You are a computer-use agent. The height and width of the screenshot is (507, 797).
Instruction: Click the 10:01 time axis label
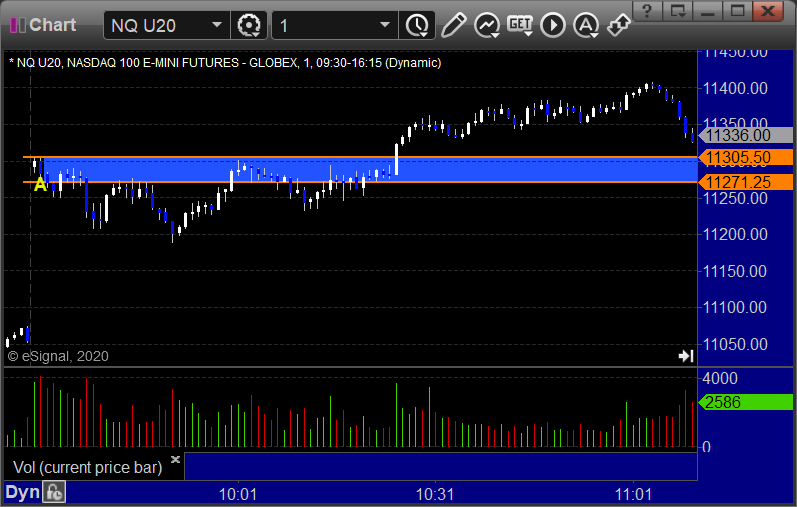[238, 494]
